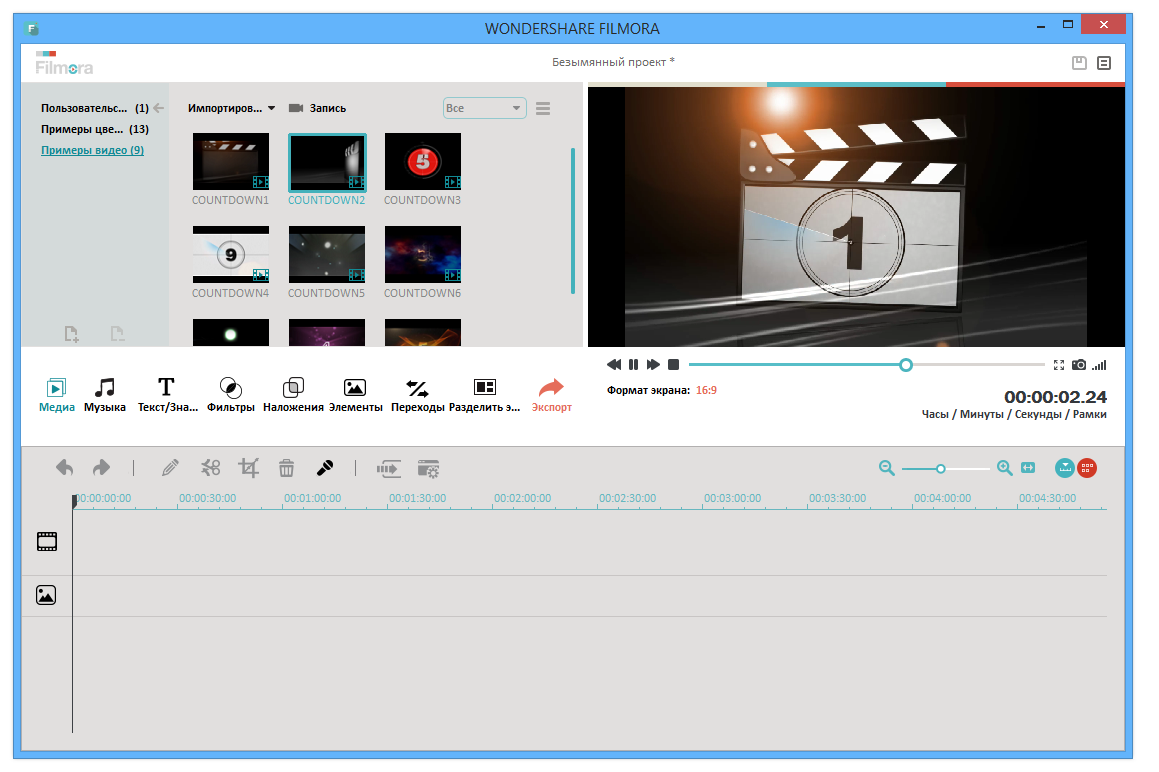
Task: Click the red round timeline button
Action: click(1087, 467)
